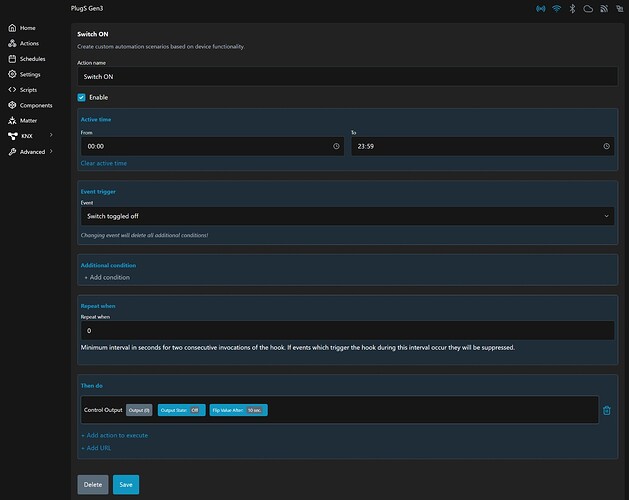
Task: Click the Schedules calendar icon
Action: tap(12, 59)
